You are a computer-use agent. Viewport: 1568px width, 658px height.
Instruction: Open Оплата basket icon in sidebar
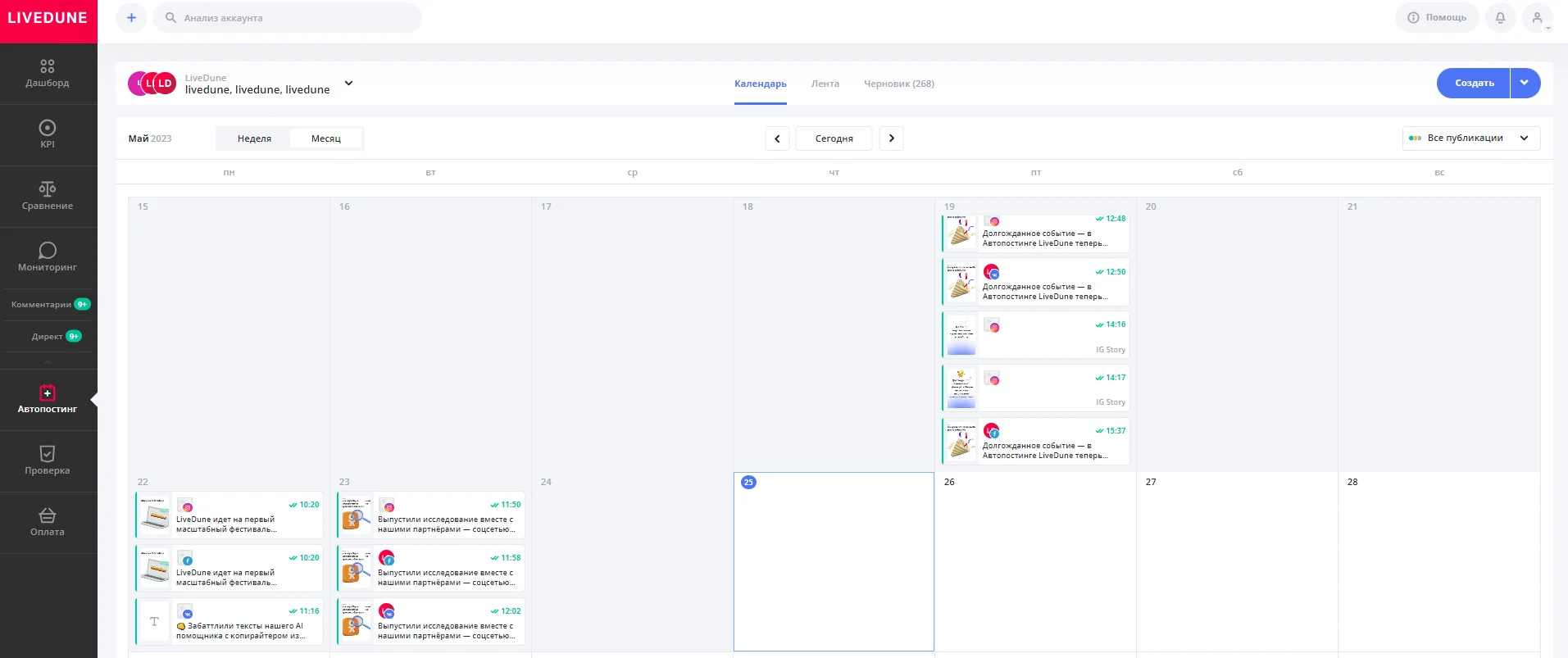click(48, 515)
